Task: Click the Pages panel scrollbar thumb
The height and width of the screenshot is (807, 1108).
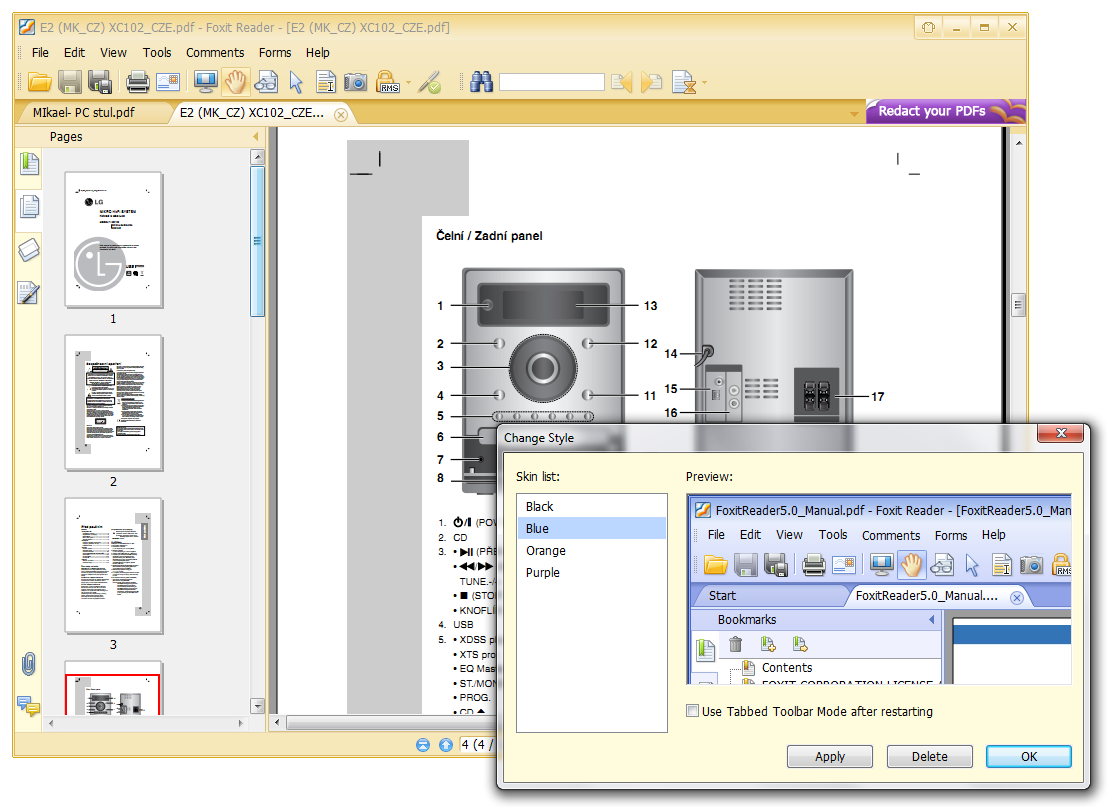Action: [257, 242]
